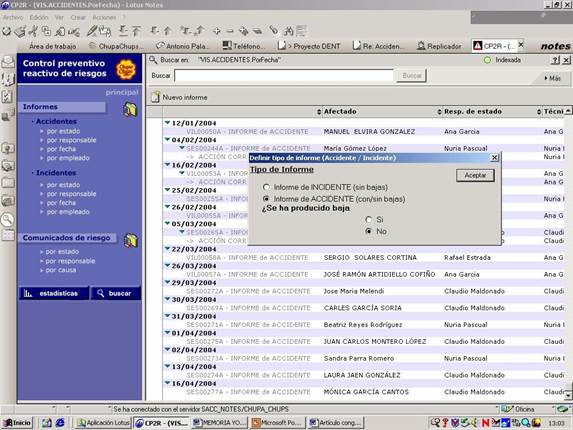
Task: Open the Acciones menu
Action: [x=104, y=17]
